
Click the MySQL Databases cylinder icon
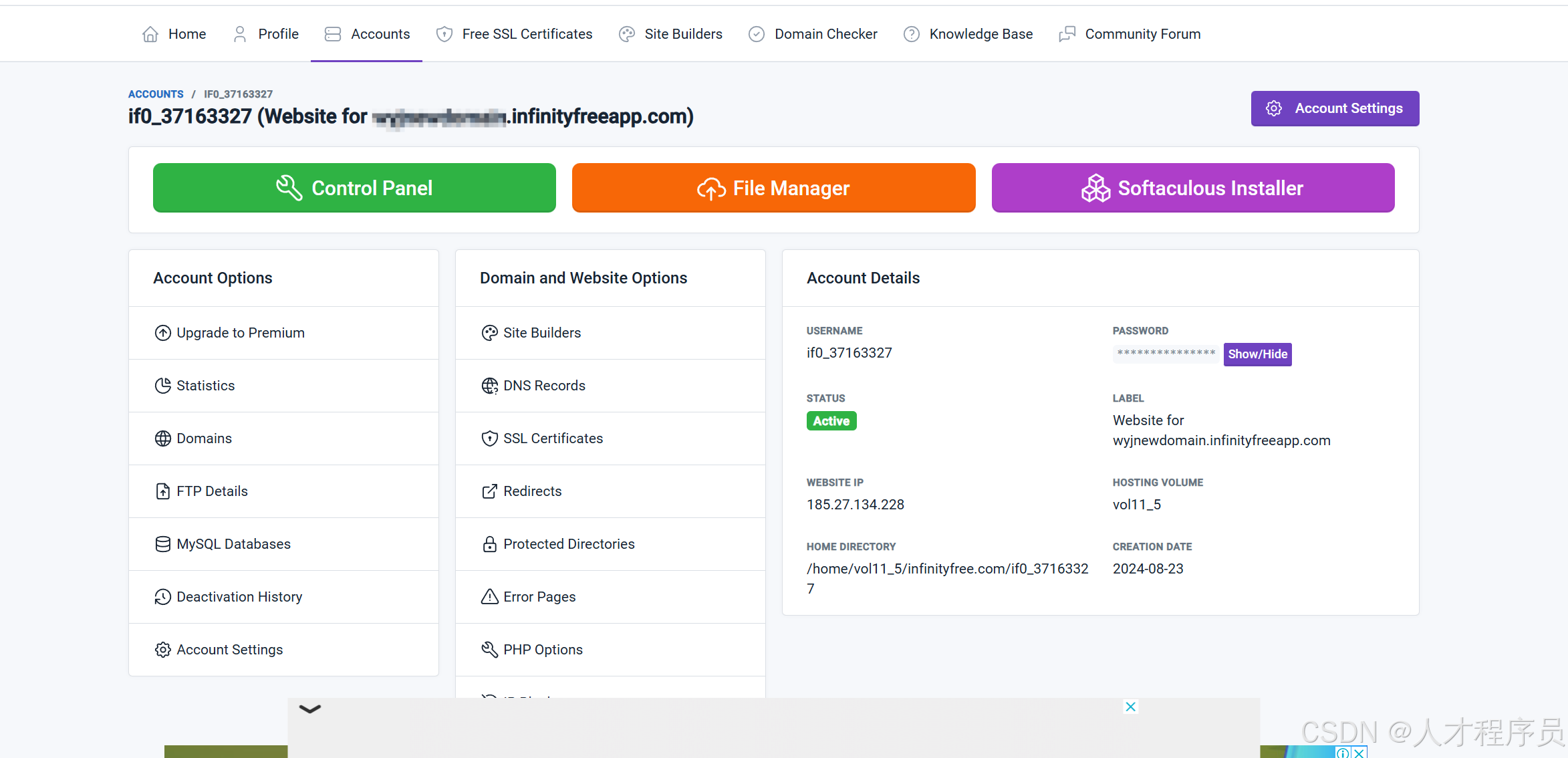click(x=162, y=544)
